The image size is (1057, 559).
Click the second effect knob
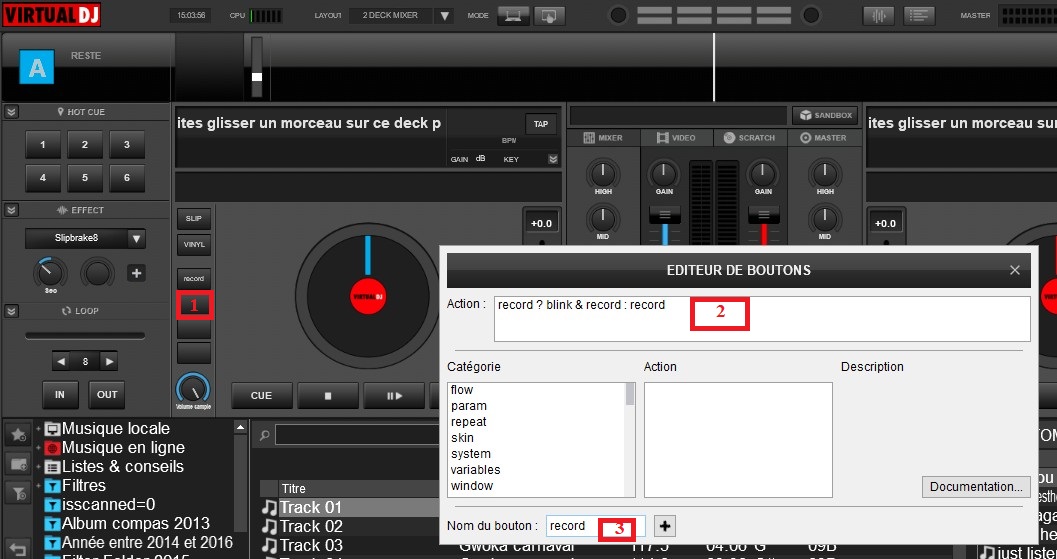click(98, 272)
